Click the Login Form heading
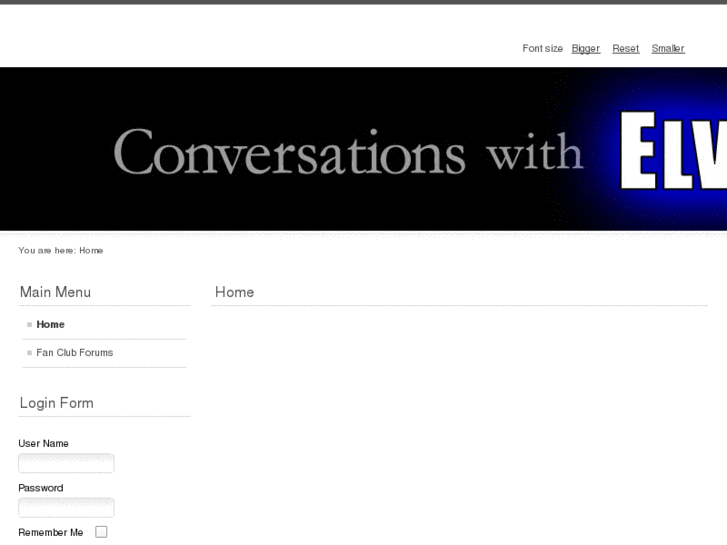This screenshot has height=545, width=727. (x=57, y=403)
